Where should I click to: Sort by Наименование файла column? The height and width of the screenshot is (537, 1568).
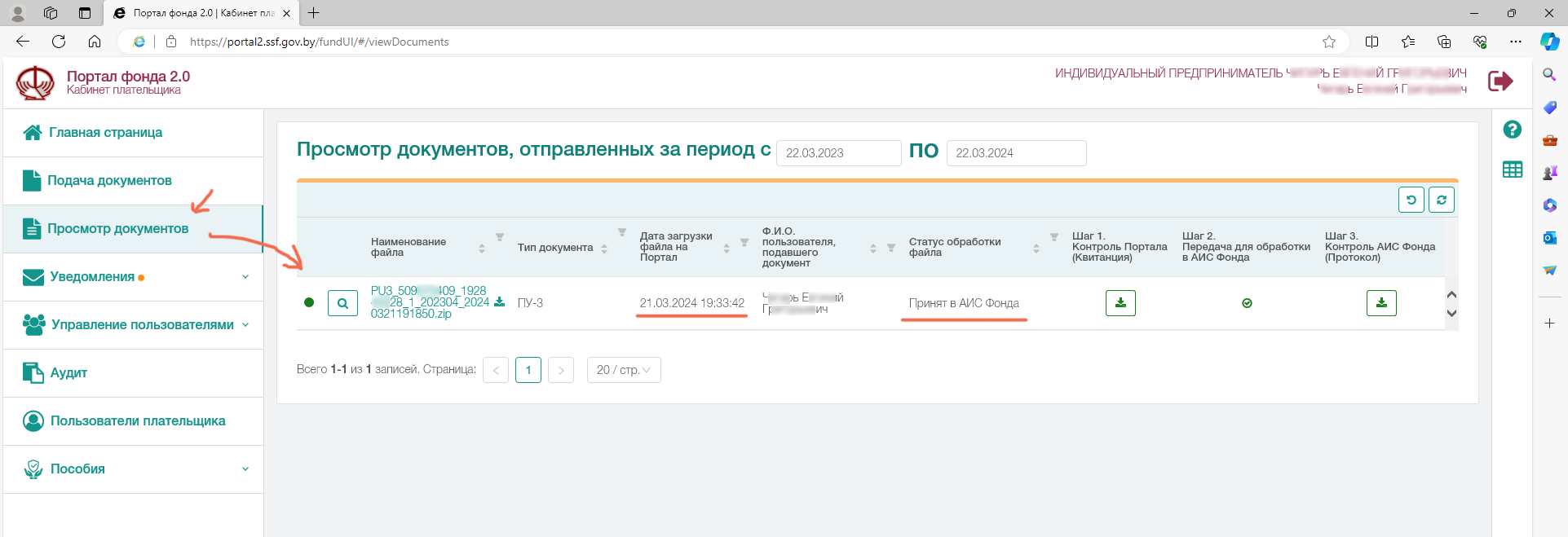[x=482, y=248]
